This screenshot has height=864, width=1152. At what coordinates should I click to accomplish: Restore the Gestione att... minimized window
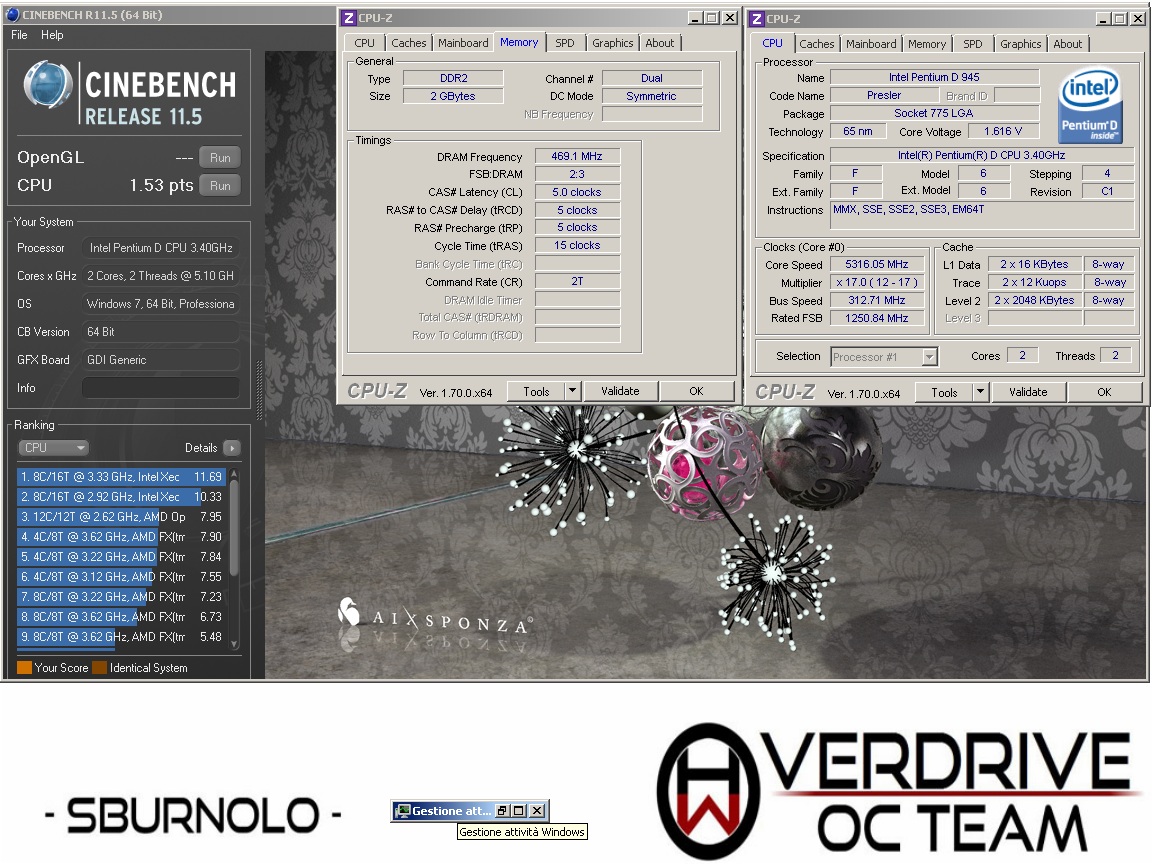click(x=503, y=810)
